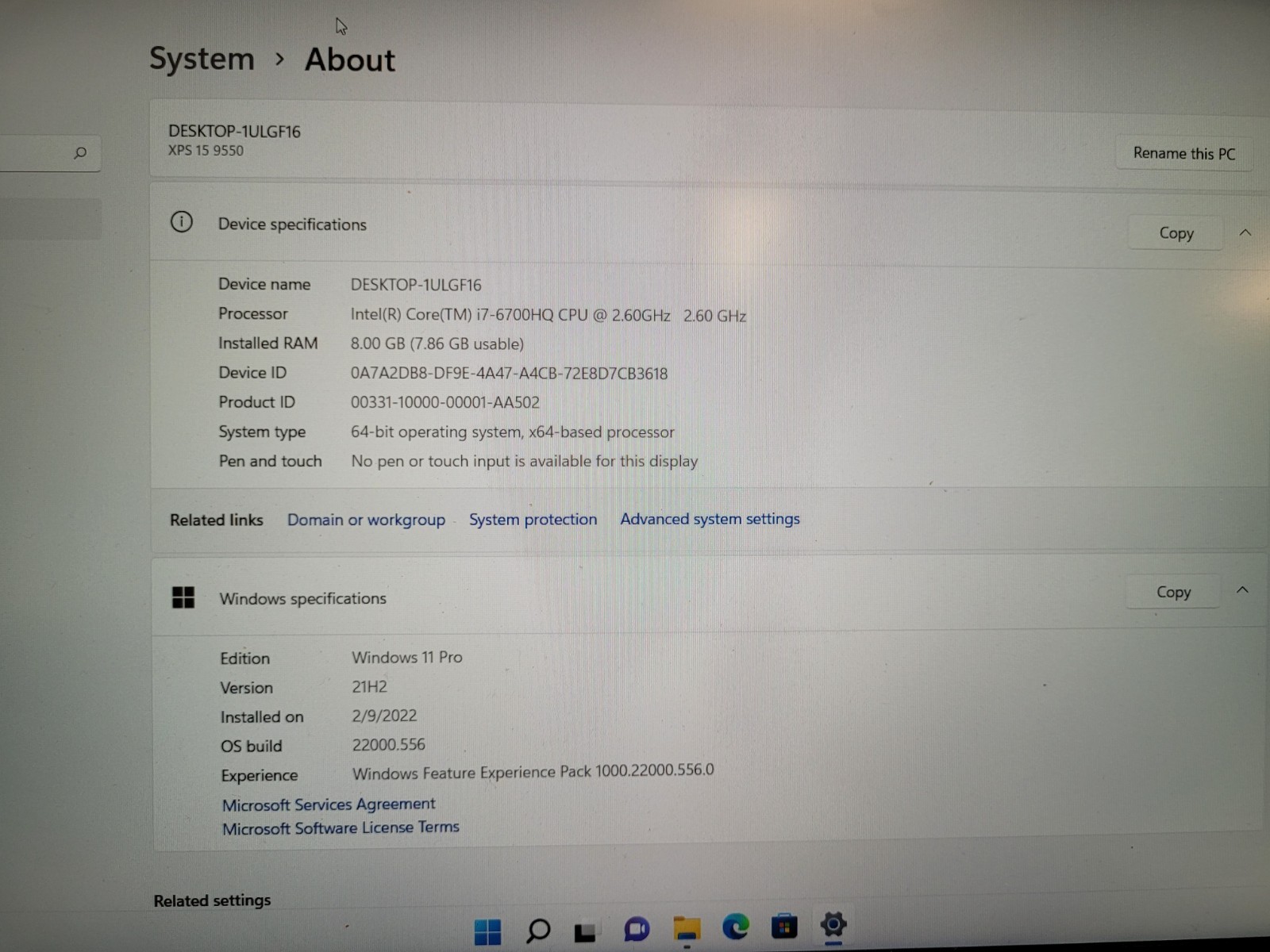The image size is (1270, 952).
Task: Click the settings search input field
Action: tap(49, 153)
